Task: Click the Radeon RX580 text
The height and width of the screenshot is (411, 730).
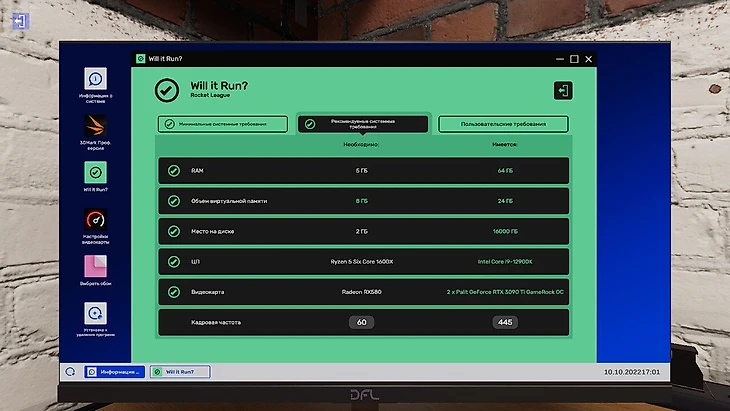Action: [x=362, y=292]
